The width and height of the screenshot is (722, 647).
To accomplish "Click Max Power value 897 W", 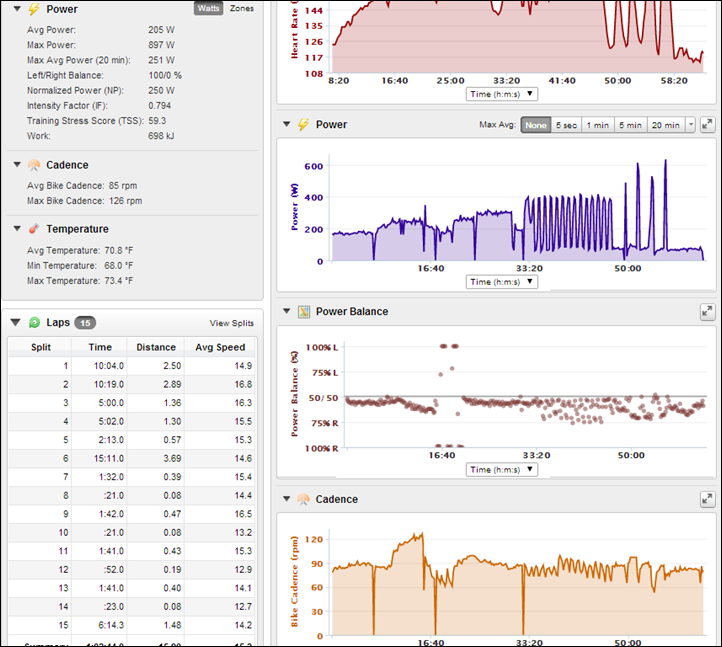I will coord(161,45).
